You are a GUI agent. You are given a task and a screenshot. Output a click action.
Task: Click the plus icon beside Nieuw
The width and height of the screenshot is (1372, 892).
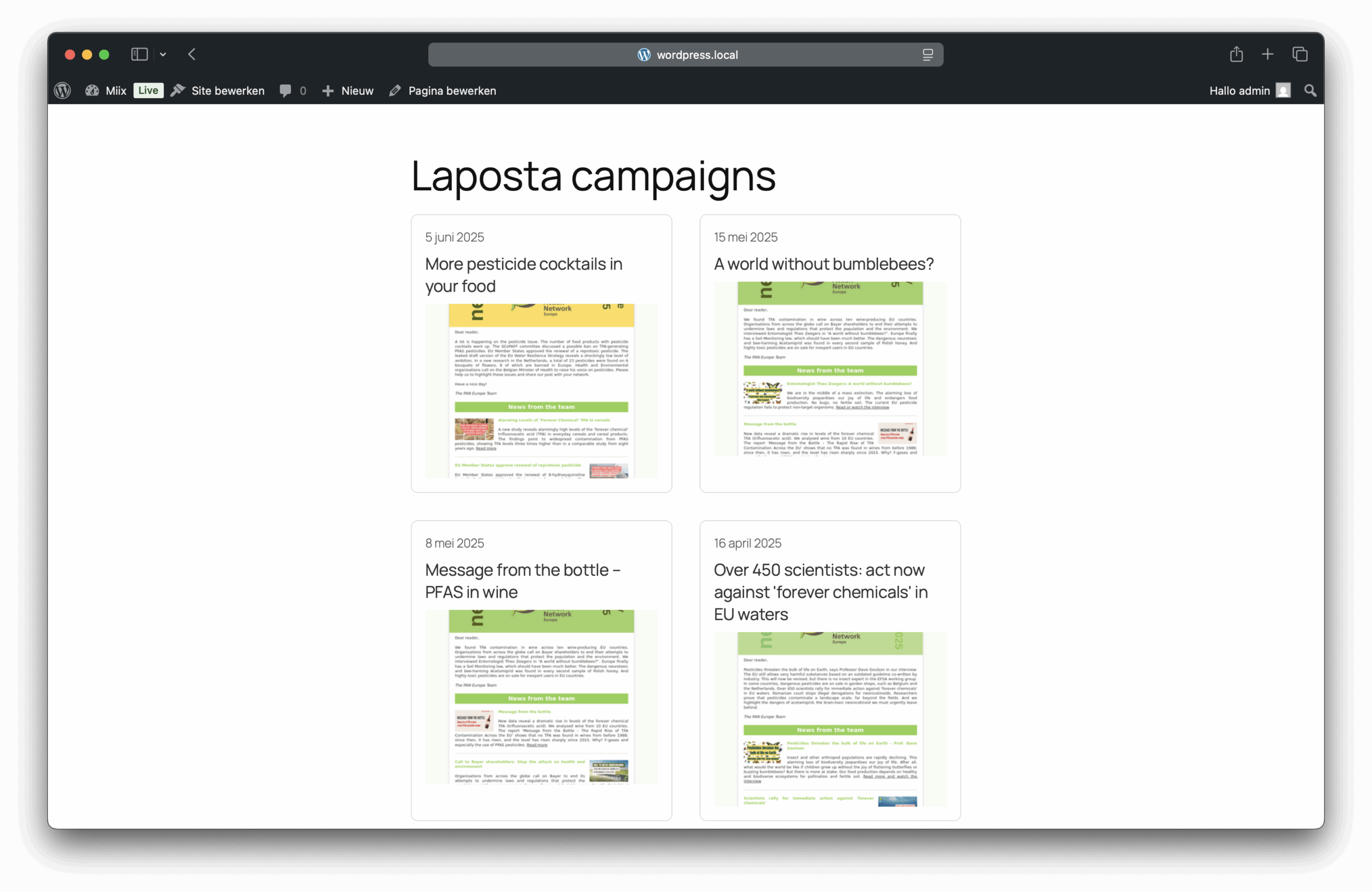pyautogui.click(x=328, y=91)
